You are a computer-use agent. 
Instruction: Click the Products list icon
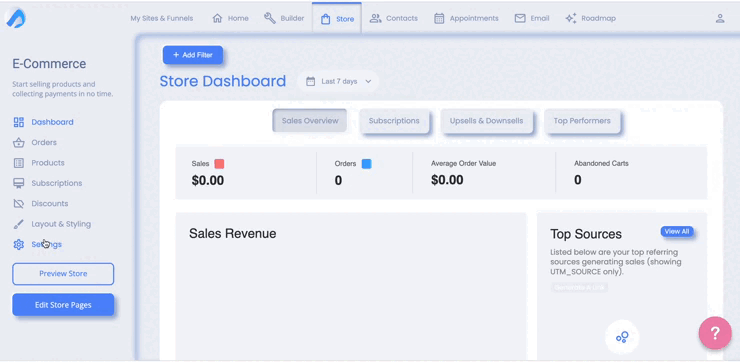point(18,163)
